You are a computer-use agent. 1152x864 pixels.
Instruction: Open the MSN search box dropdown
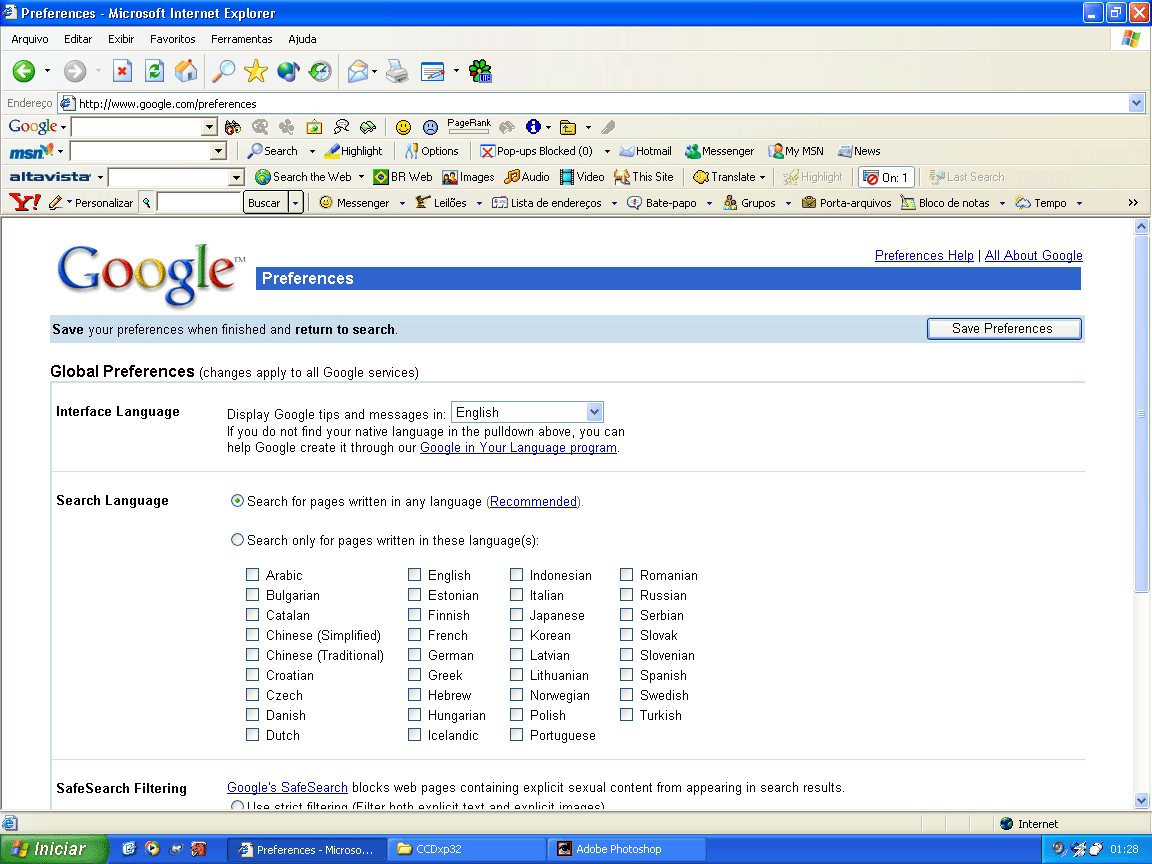click(x=218, y=151)
